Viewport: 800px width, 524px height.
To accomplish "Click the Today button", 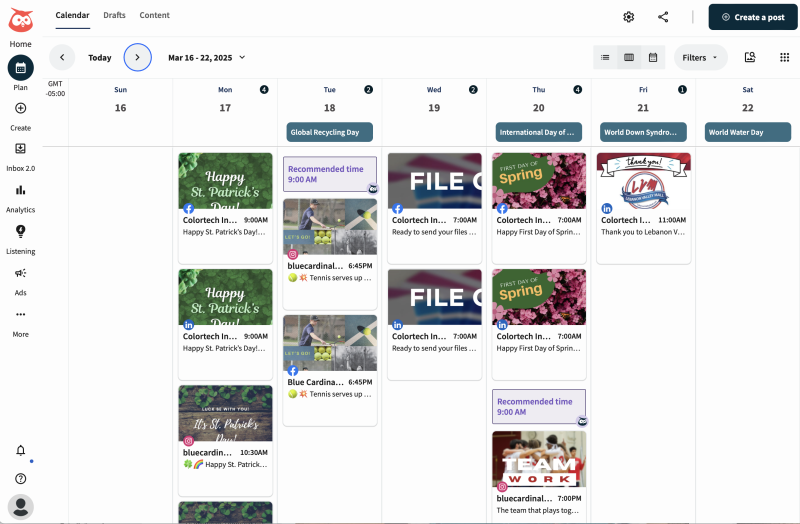I will [x=99, y=58].
